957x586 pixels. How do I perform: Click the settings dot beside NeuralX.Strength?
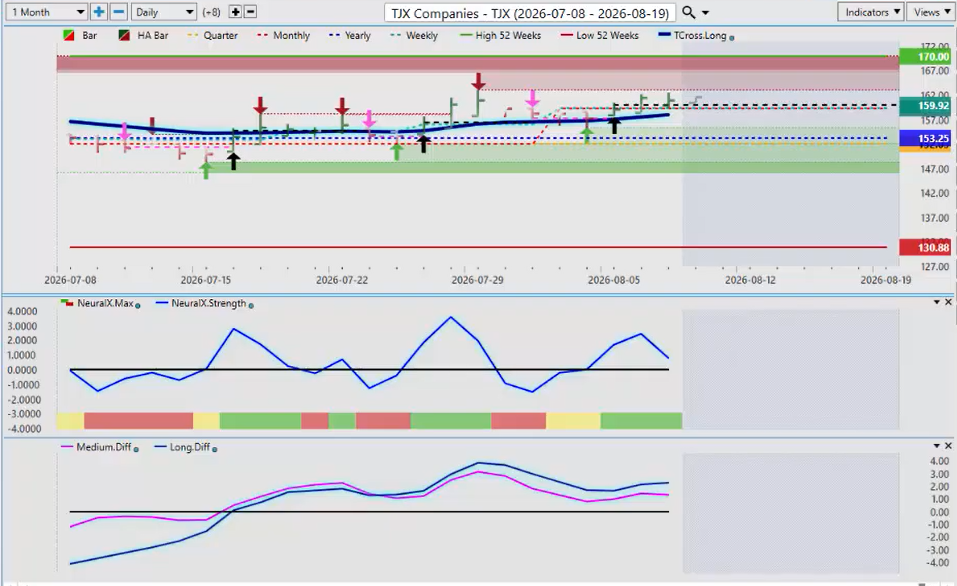(251, 305)
